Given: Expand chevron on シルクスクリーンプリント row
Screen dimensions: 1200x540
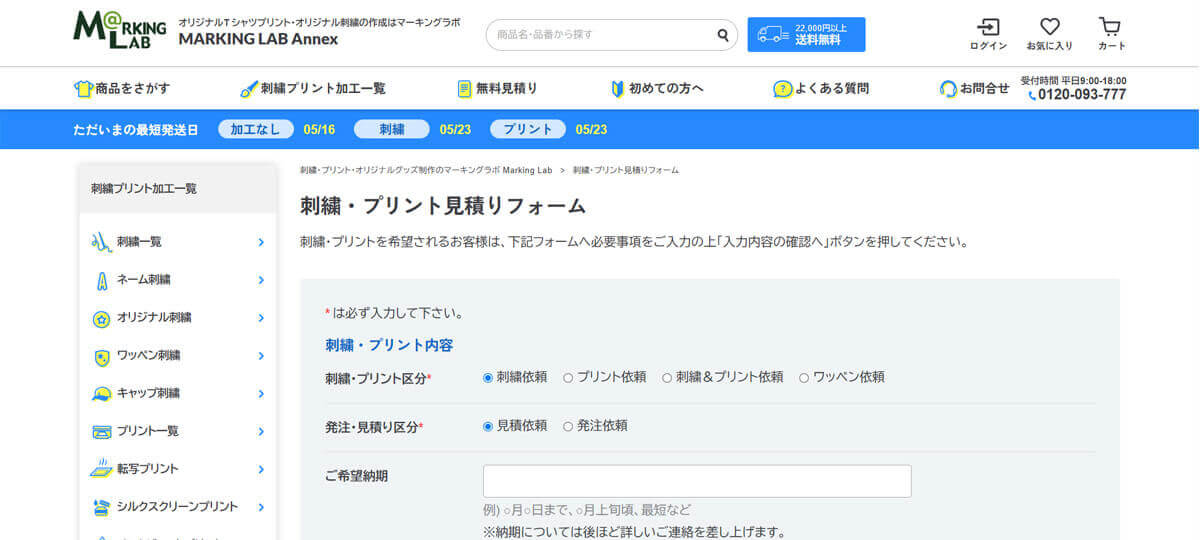Looking at the screenshot, I should [261, 507].
